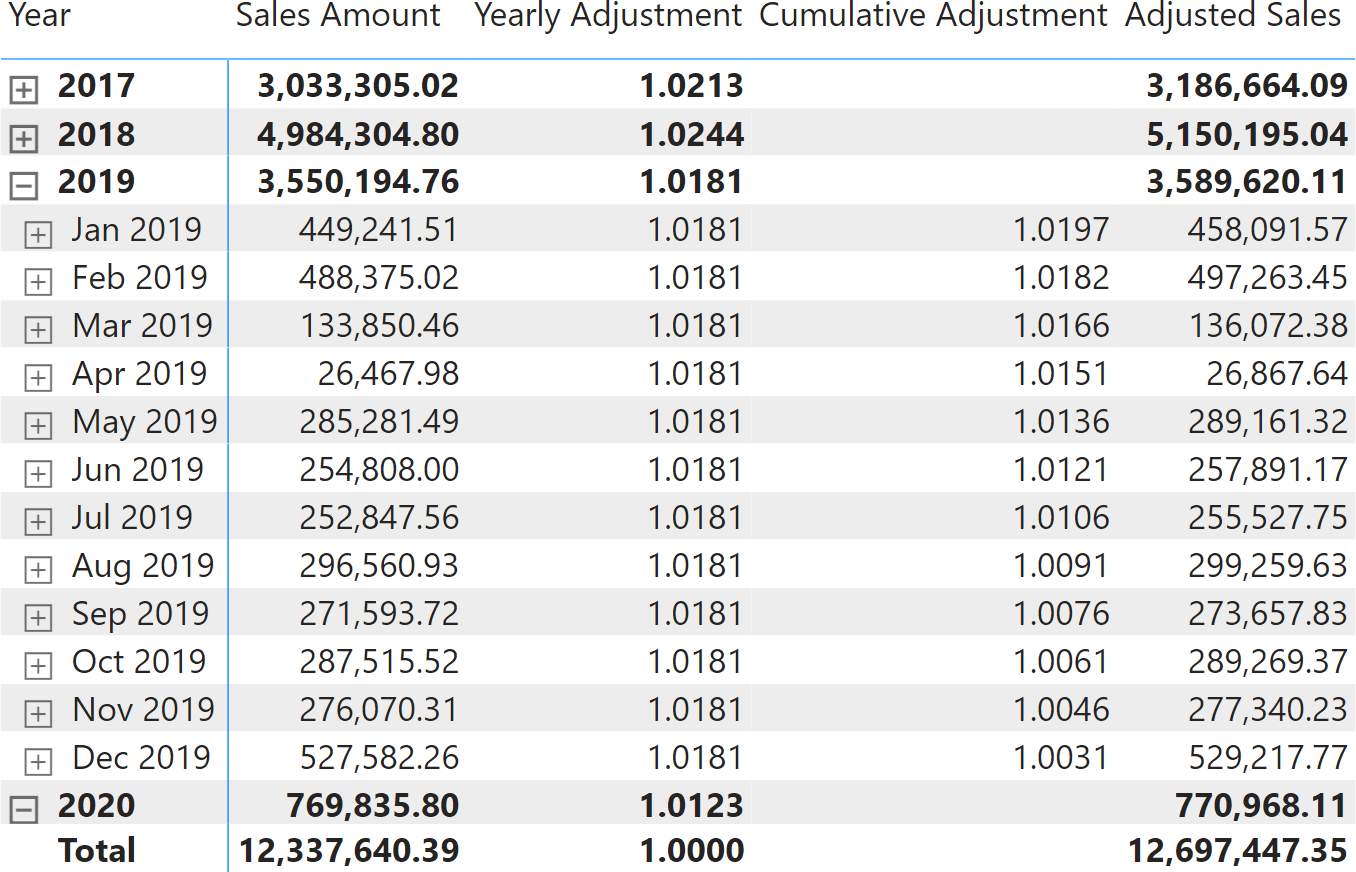Sort by the Sales Amount column header

[x=338, y=15]
